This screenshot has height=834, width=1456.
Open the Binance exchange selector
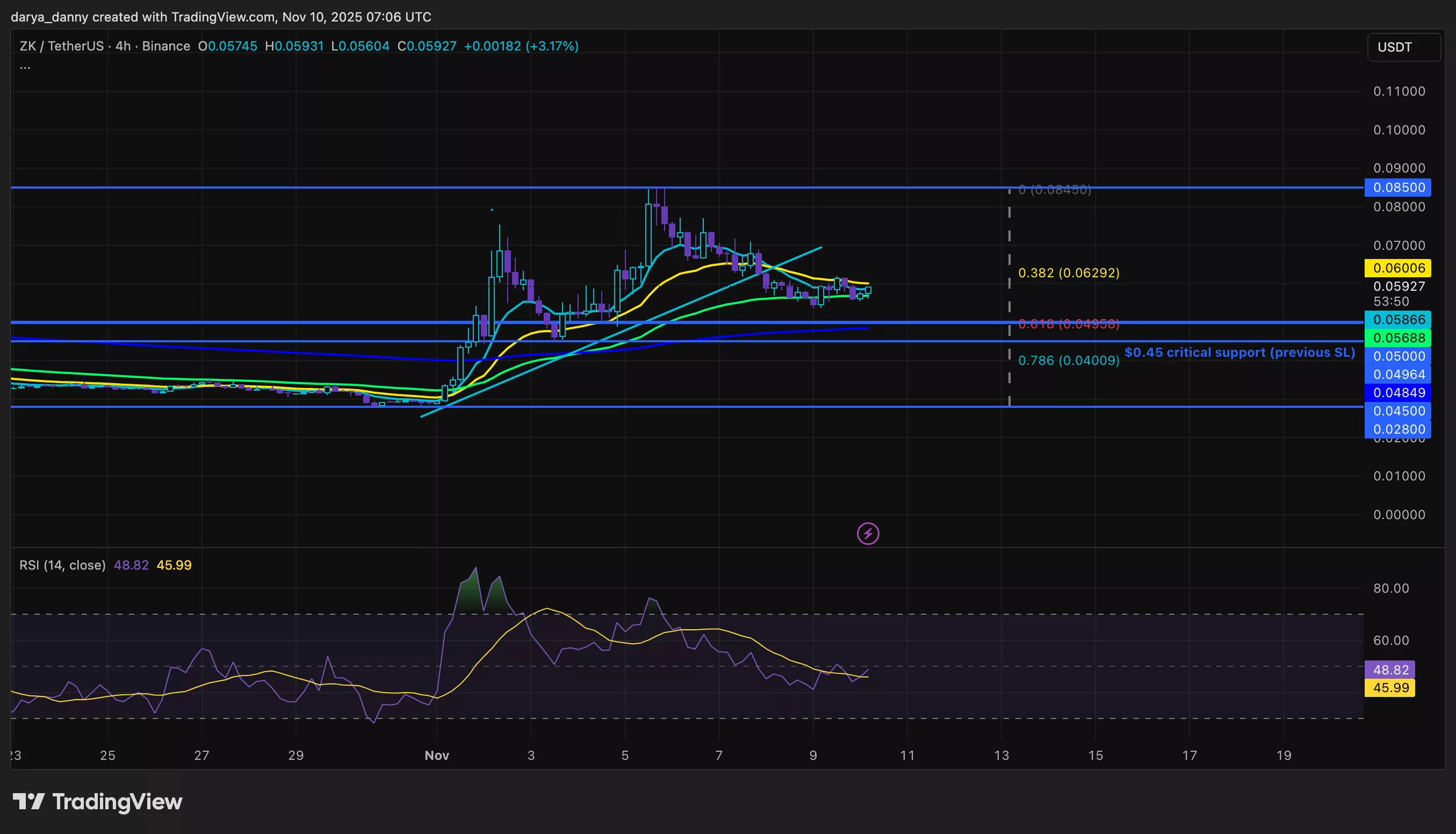point(165,46)
